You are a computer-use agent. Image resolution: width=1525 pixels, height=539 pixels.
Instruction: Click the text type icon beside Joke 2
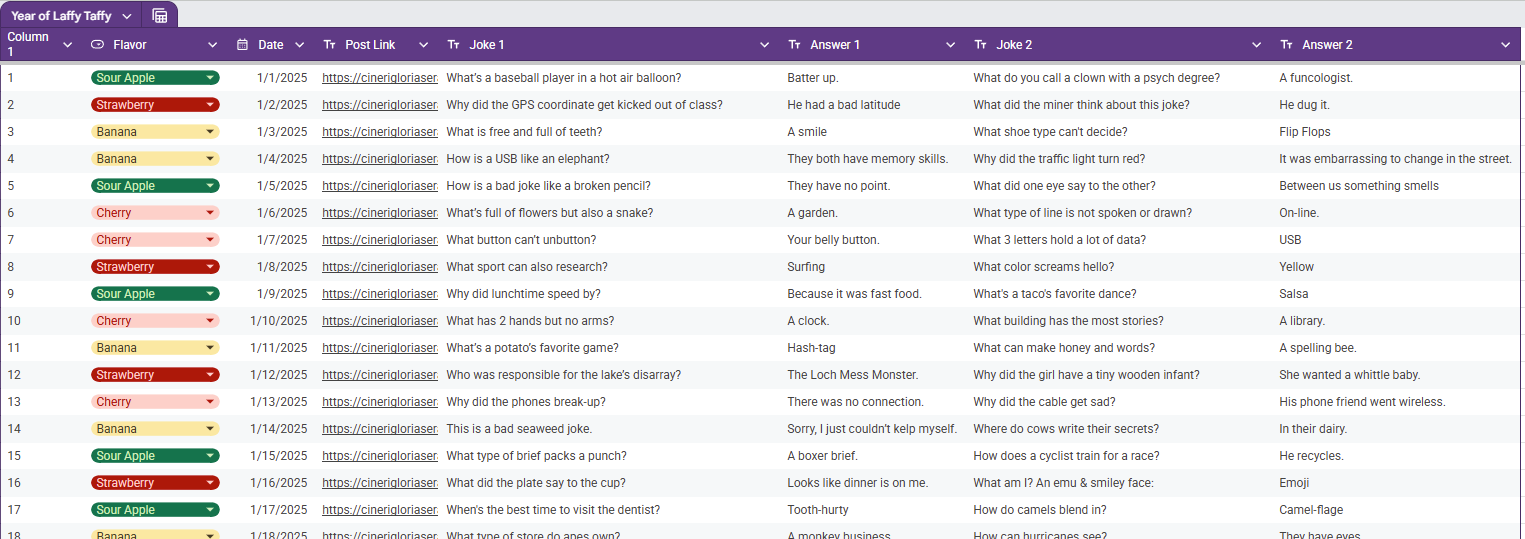pyautogui.click(x=981, y=45)
